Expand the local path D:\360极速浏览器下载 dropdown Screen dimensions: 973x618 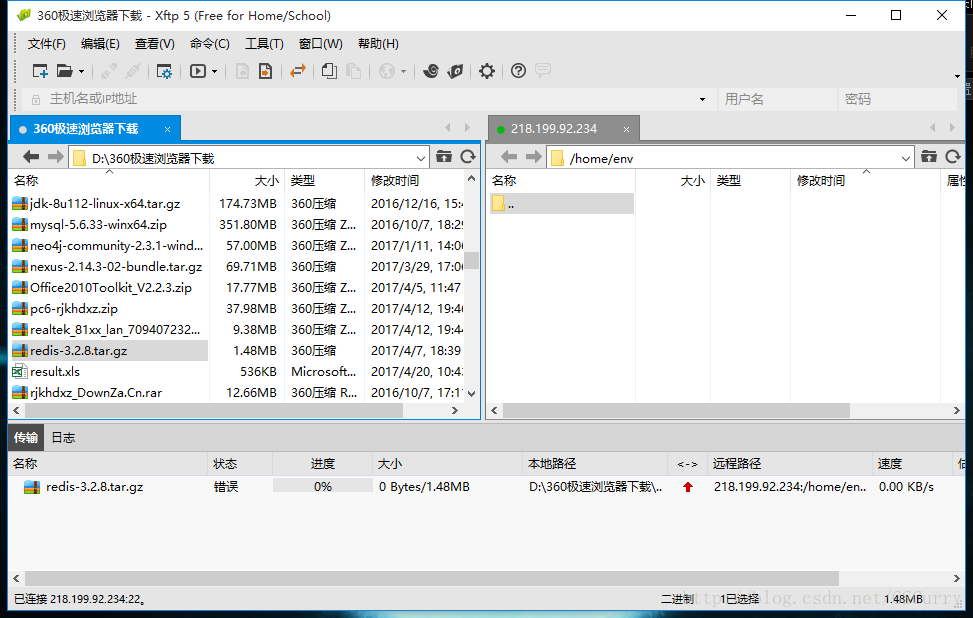tap(420, 159)
